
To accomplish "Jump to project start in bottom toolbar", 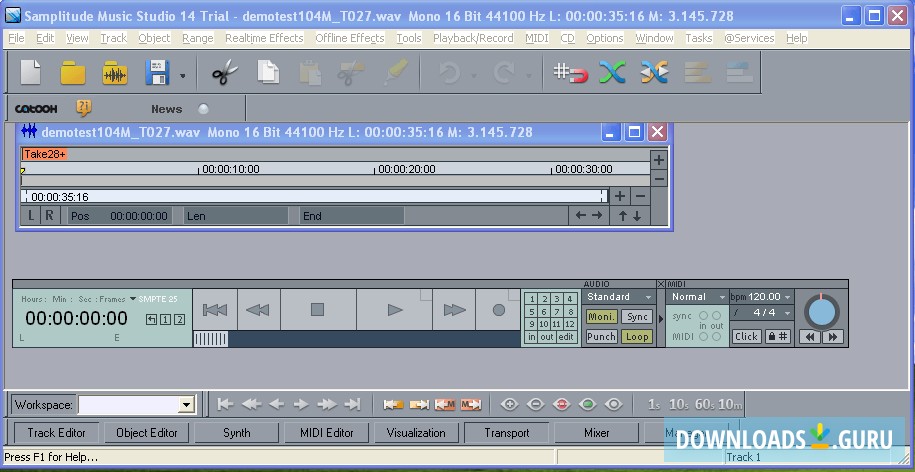I will (225, 404).
